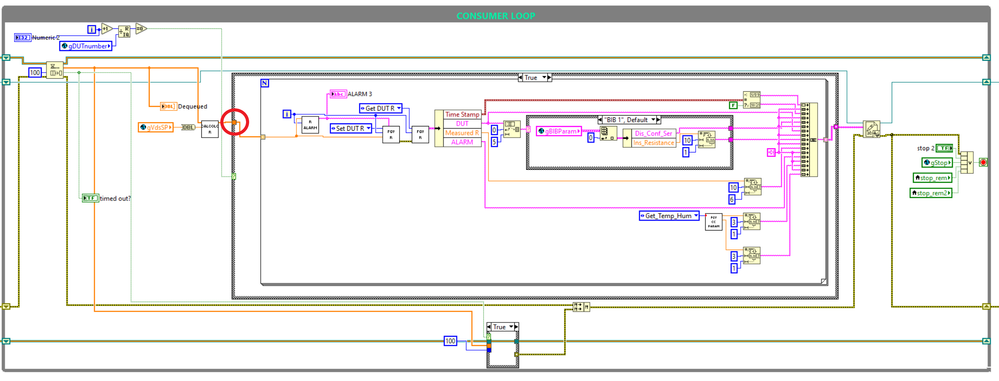Select the 'stop 2' boolean terminal
Image resolution: width=999 pixels, height=381 pixels.
click(944, 148)
